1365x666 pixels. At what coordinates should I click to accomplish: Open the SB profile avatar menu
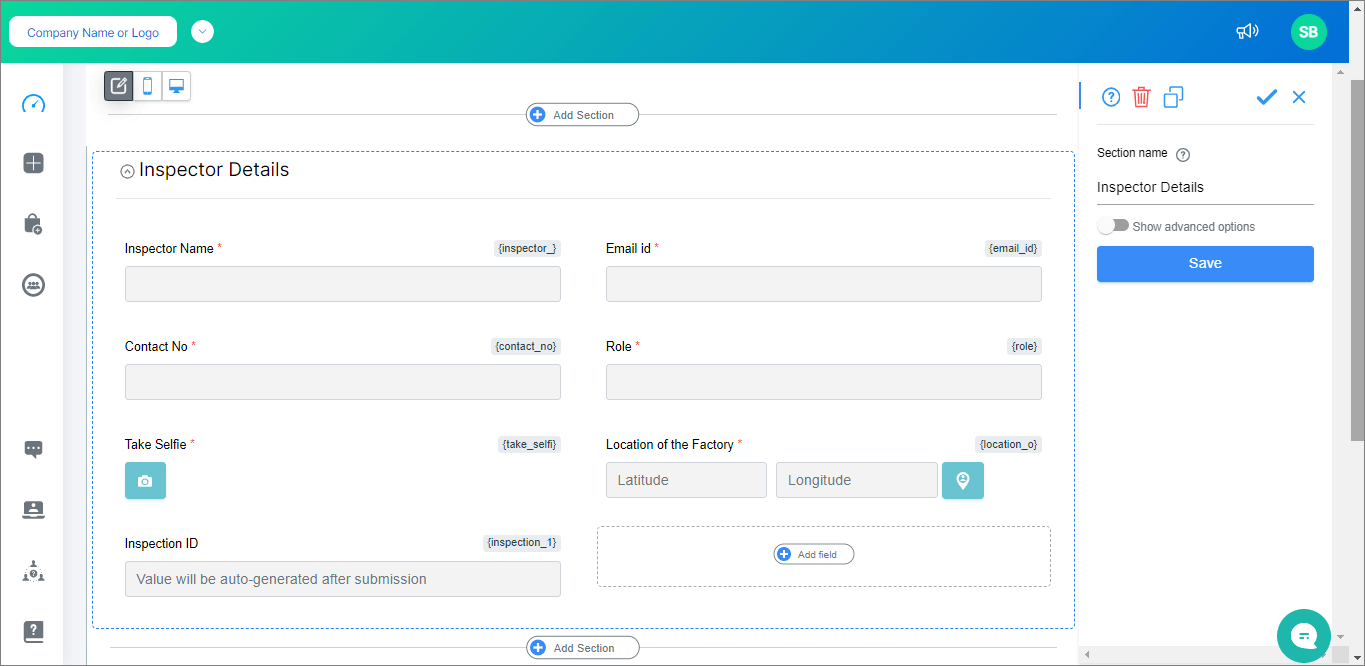[x=1308, y=31]
